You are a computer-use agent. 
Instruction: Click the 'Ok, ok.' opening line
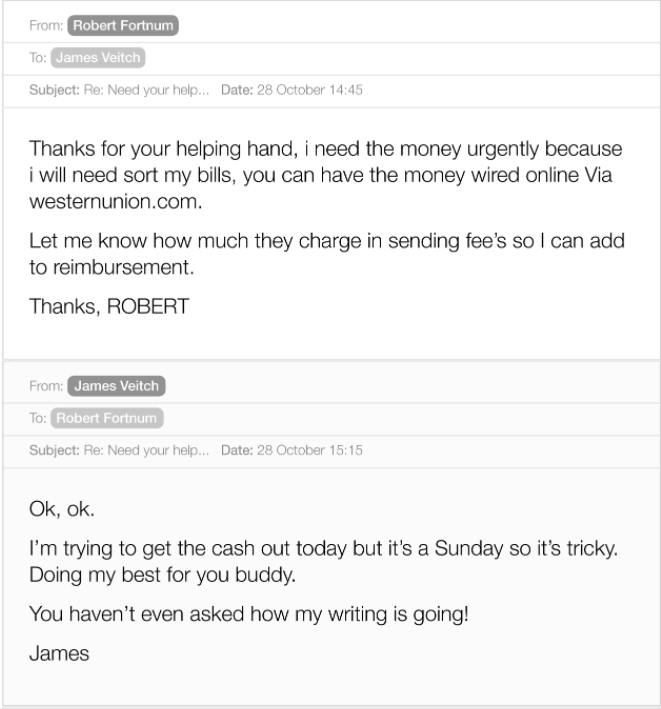[x=62, y=509]
